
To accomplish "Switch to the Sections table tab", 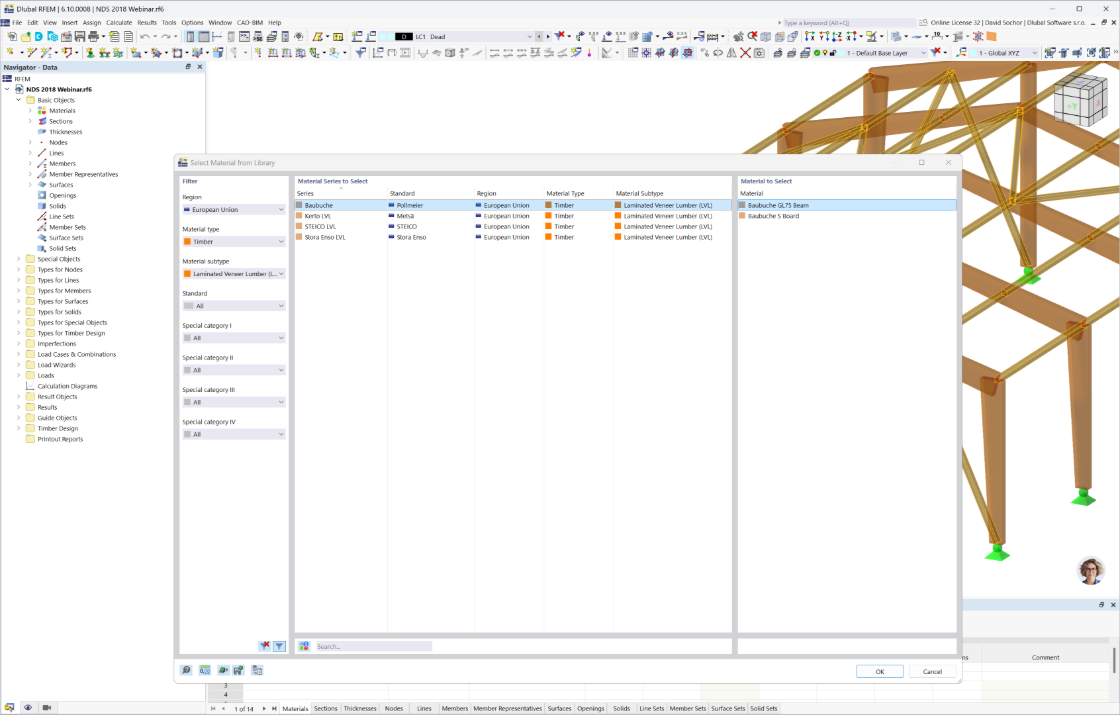I will [x=325, y=709].
